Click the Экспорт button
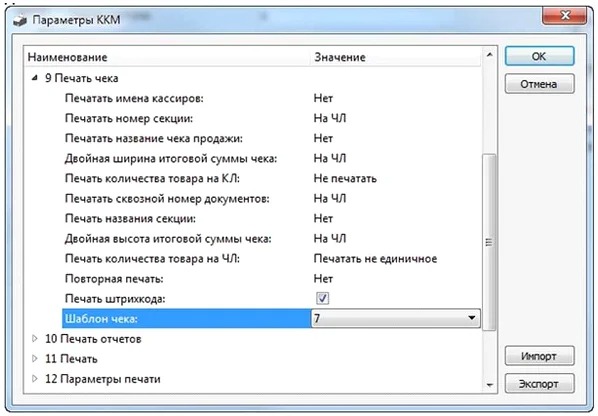This screenshot has width=598, height=416. click(x=539, y=384)
